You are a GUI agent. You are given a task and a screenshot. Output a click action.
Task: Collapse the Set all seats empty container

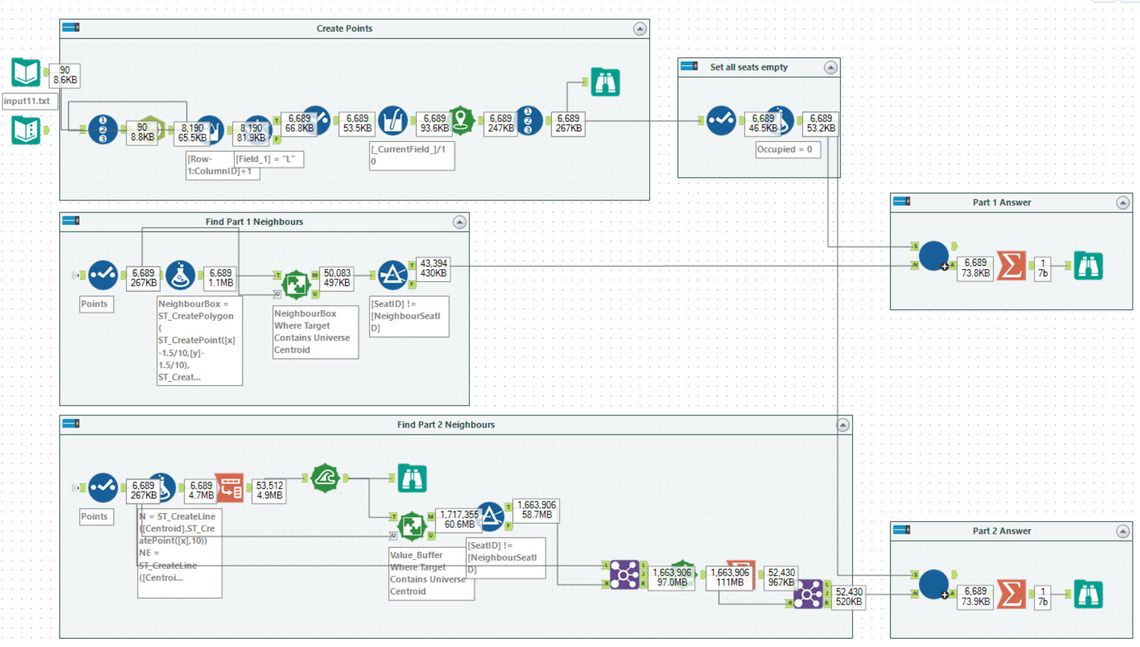(x=830, y=67)
